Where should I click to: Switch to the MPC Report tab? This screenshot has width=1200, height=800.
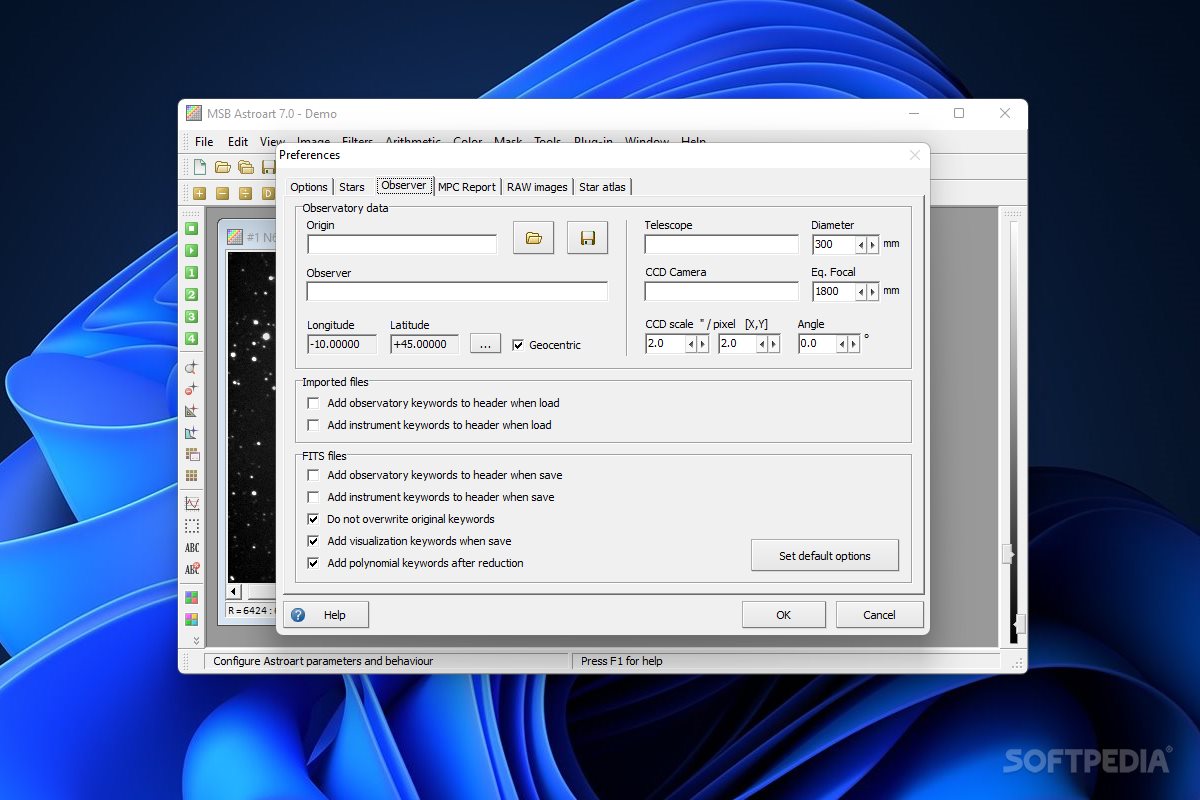point(467,187)
